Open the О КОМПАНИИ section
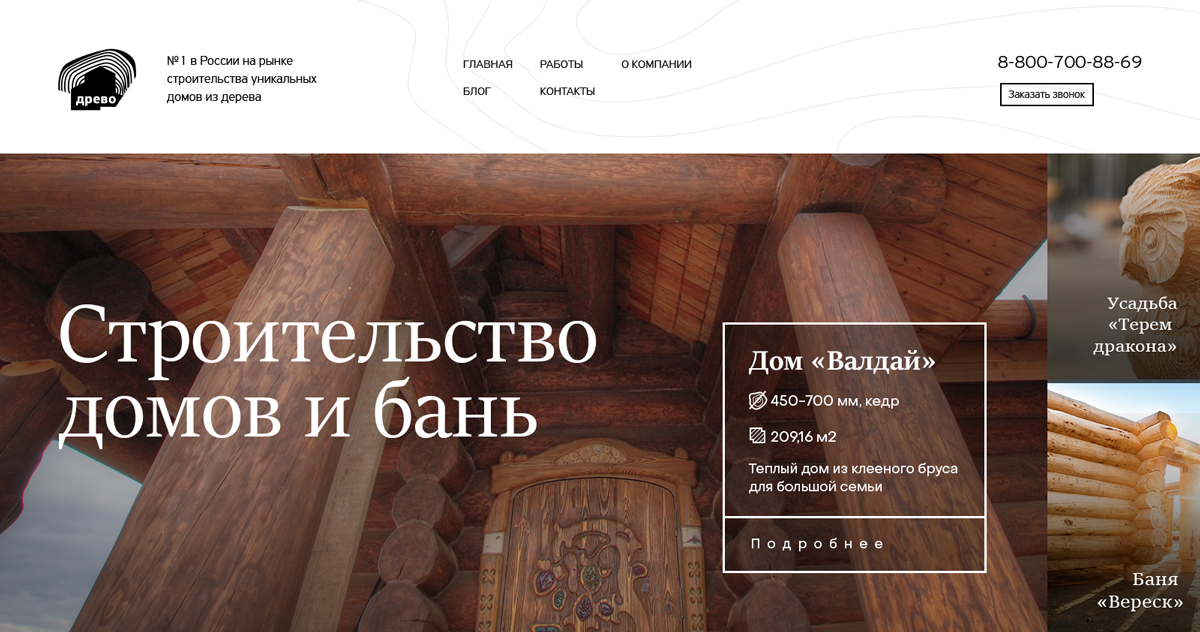This screenshot has height=632, width=1200. click(656, 65)
